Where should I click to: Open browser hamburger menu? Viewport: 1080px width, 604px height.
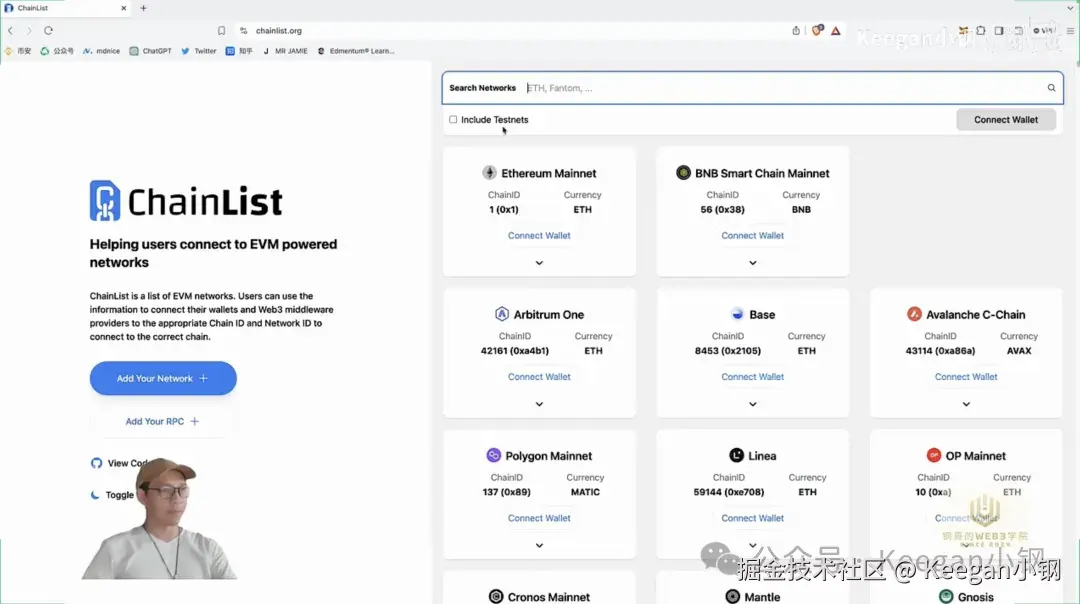pyautogui.click(x=1070, y=30)
